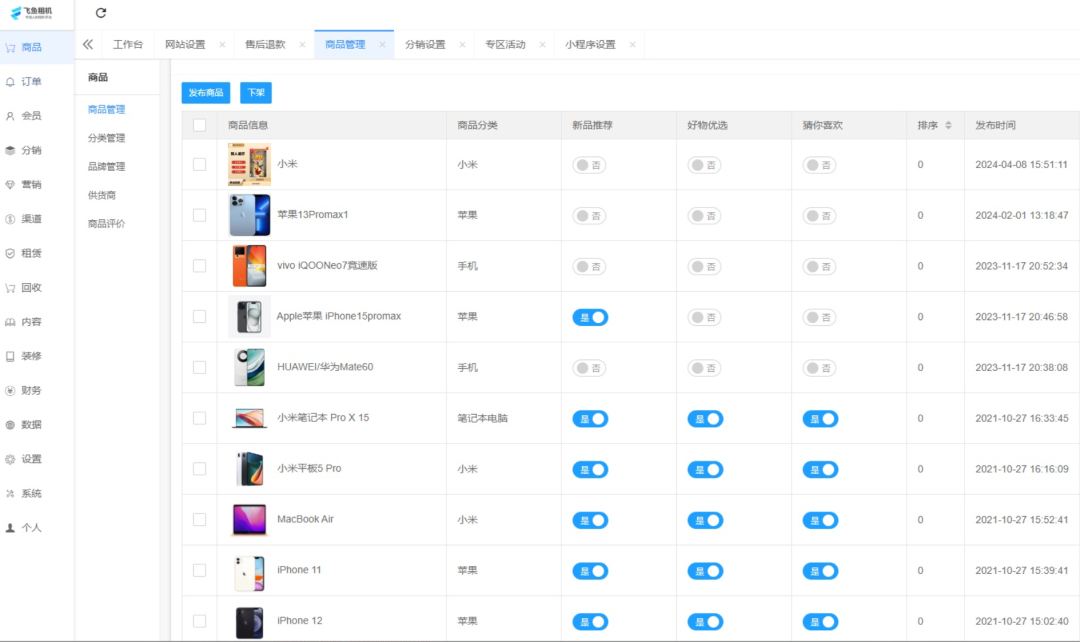
Task: Enable 猜你喜欢 for HUAWEI Mate60
Action: (x=819, y=369)
